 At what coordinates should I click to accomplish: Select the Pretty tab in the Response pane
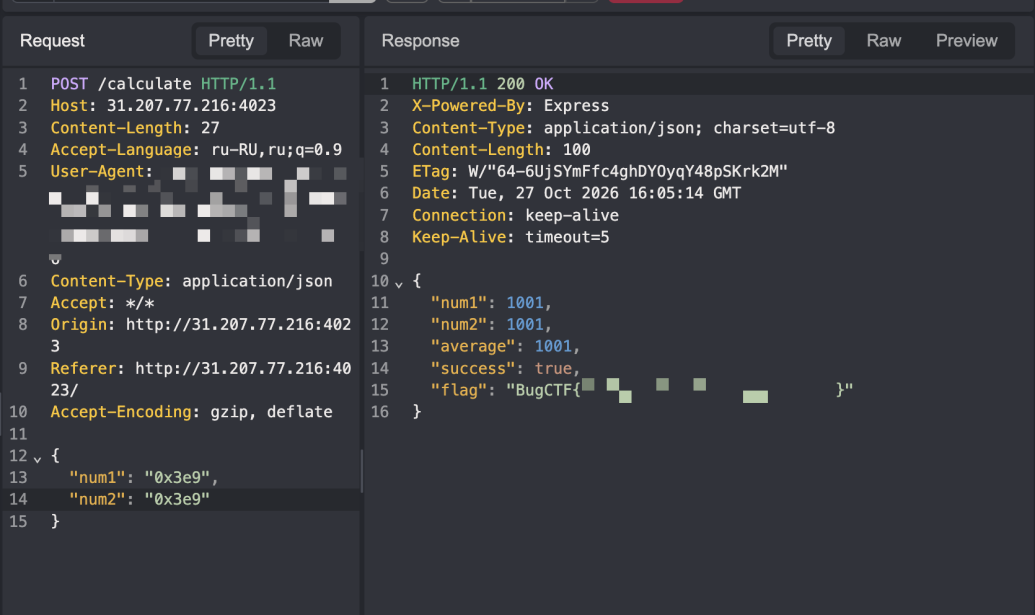tap(809, 41)
